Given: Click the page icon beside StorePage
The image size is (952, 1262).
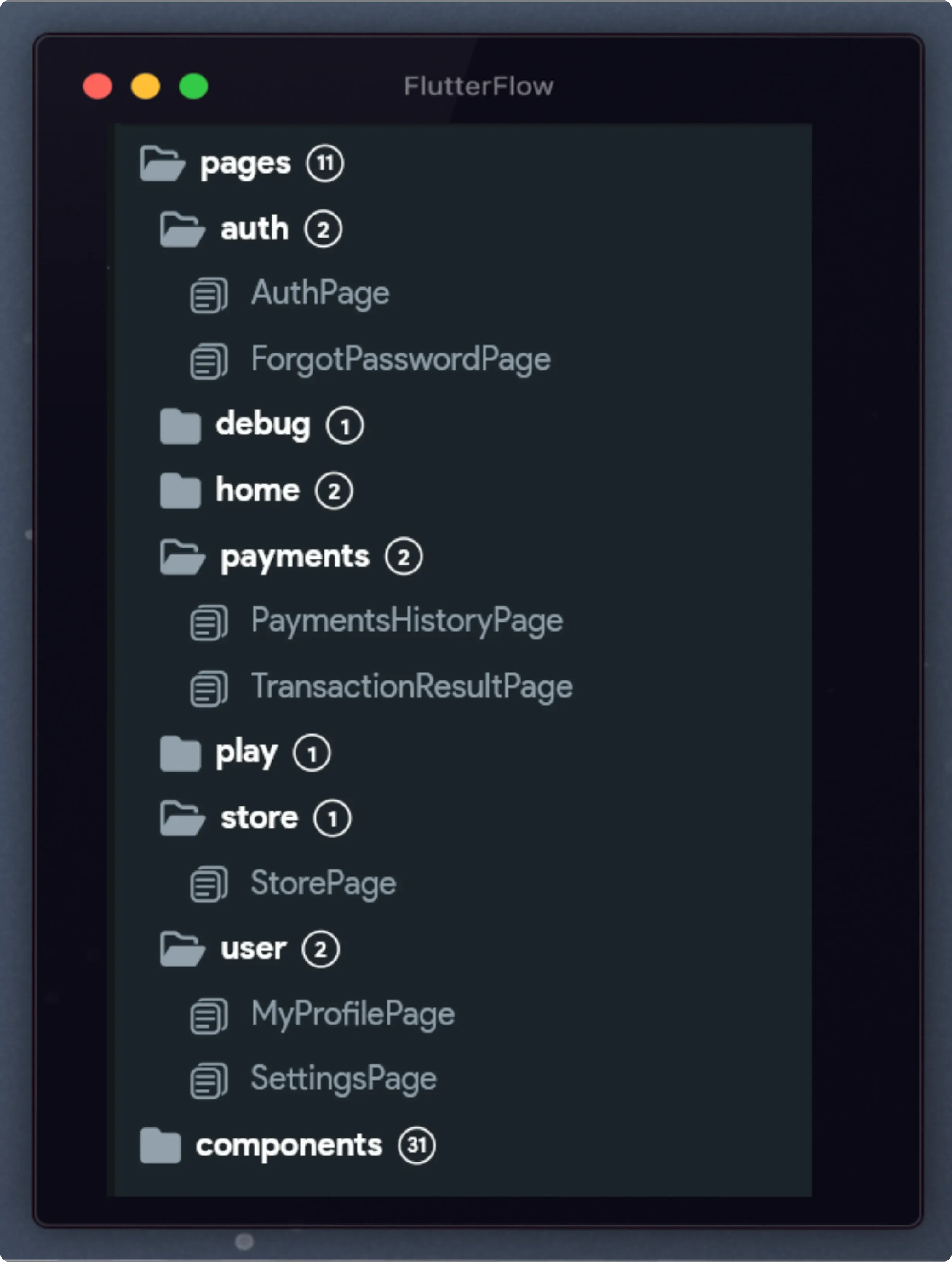Looking at the screenshot, I should click(209, 884).
